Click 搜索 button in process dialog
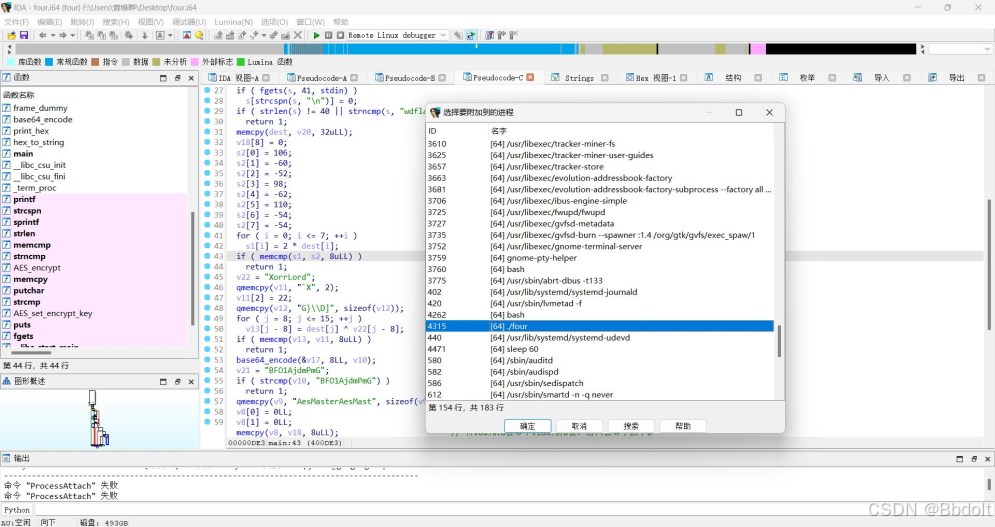 pos(631,426)
